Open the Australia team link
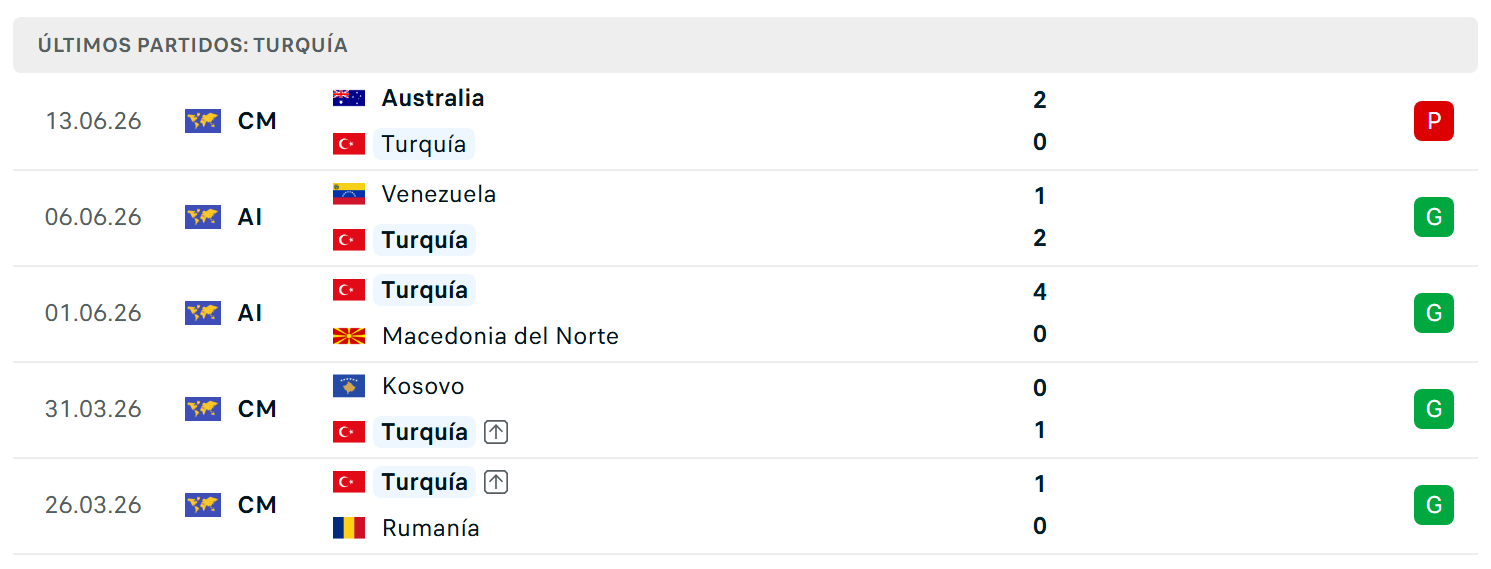This screenshot has height=569, width=1491. [433, 98]
